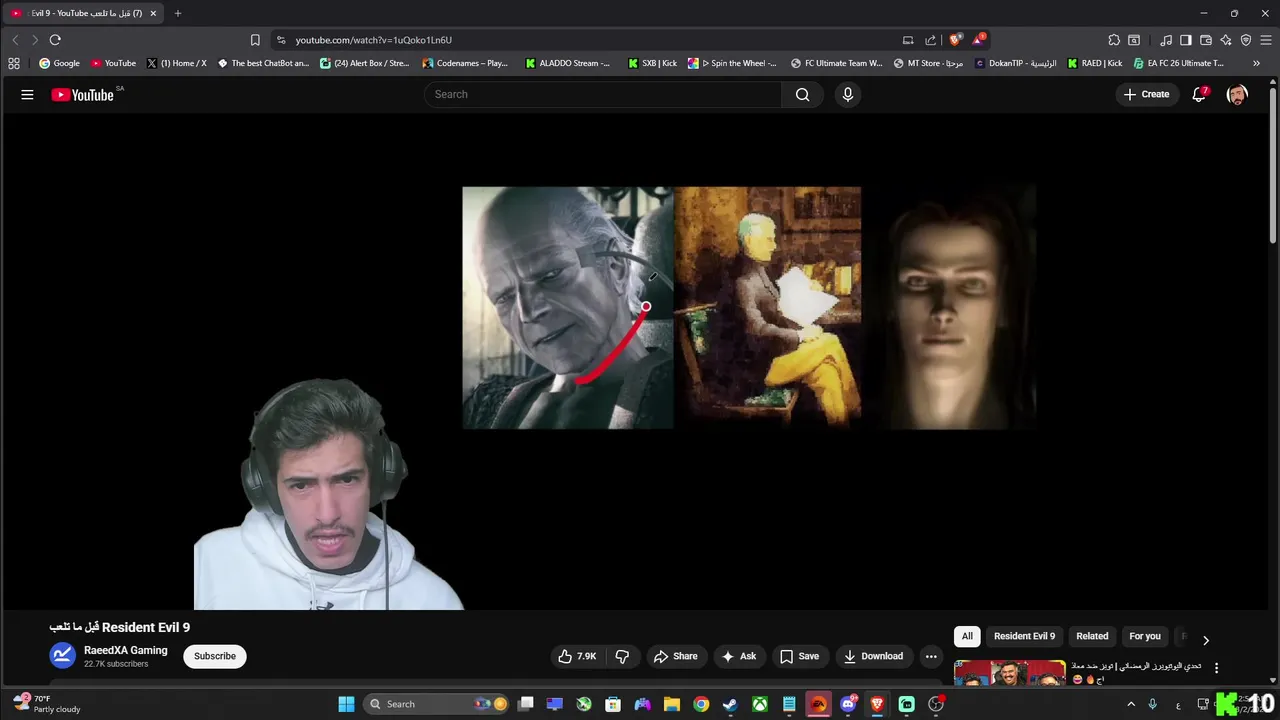
Task: Toggle the browser sidebar panel icon
Action: pyautogui.click(x=1186, y=40)
